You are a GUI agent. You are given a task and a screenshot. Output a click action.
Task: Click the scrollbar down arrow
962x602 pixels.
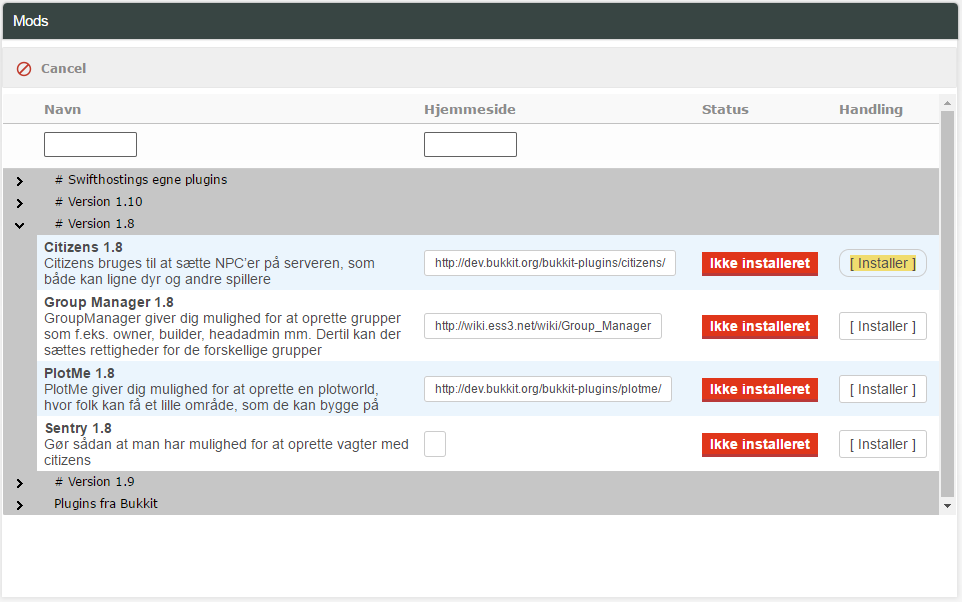pos(947,506)
